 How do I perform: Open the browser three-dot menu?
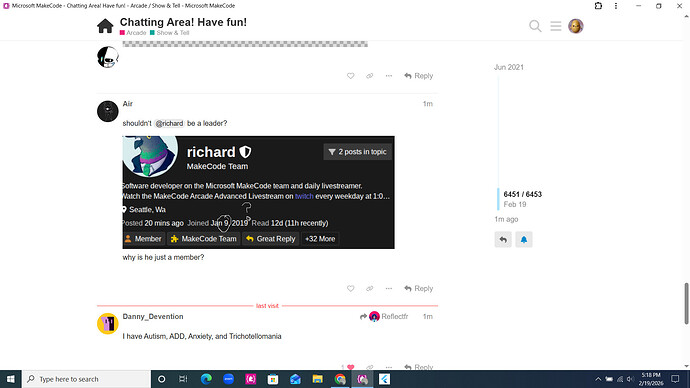coord(616,6)
